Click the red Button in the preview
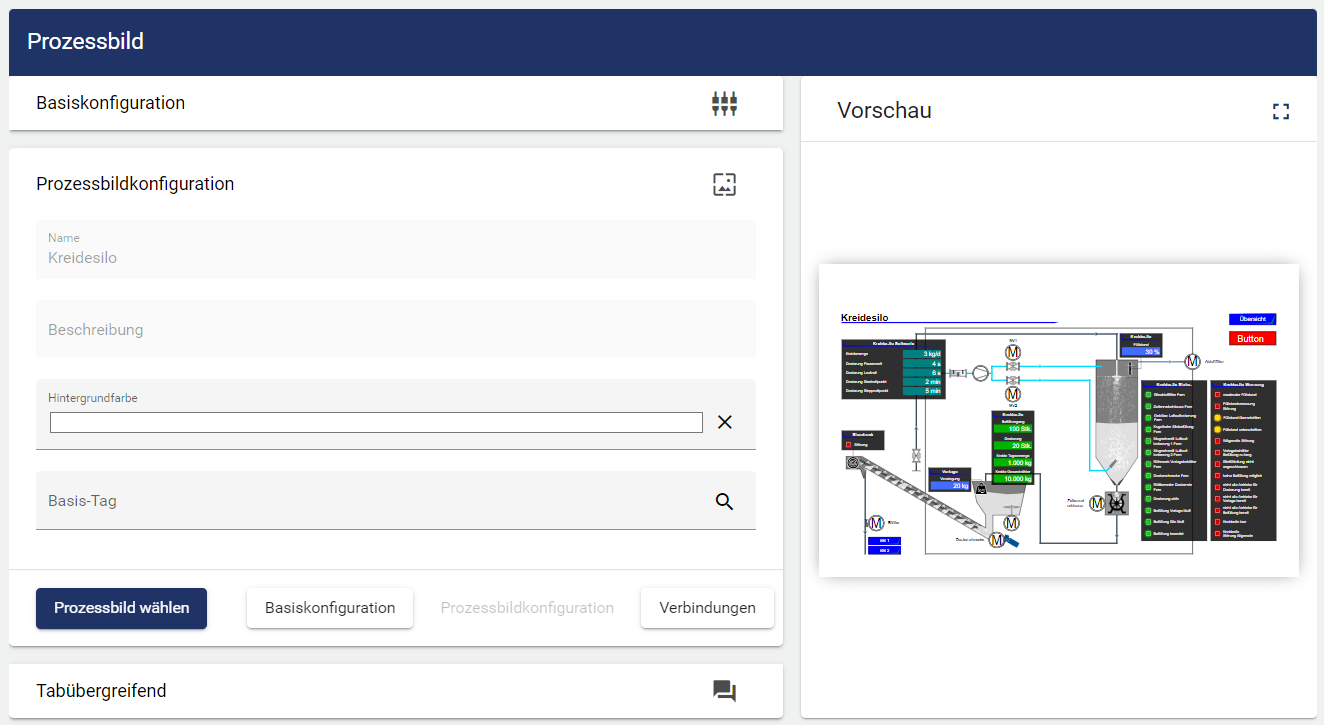The height and width of the screenshot is (725, 1324). (1251, 339)
